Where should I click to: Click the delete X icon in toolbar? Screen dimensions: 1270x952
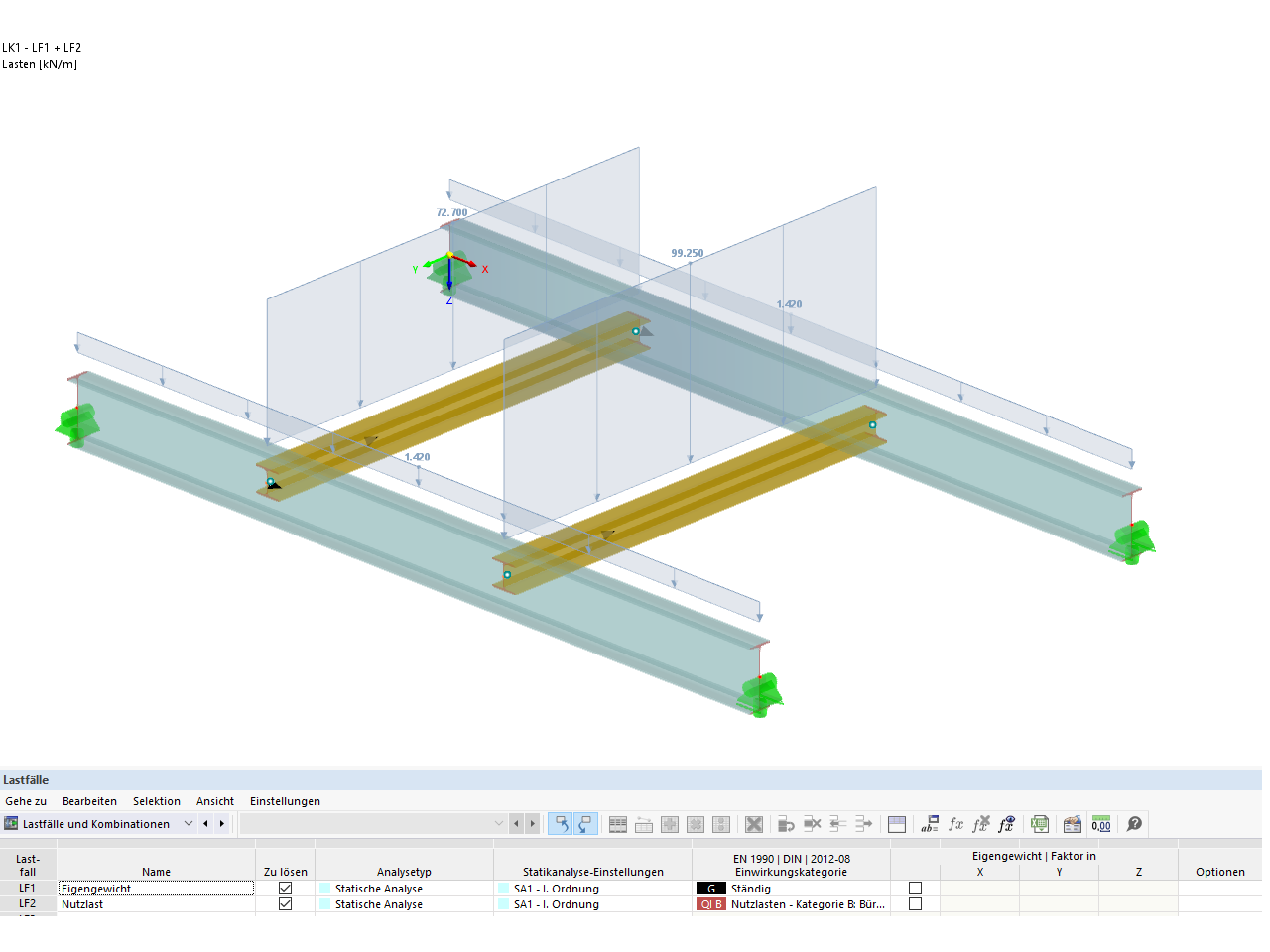pos(754,824)
